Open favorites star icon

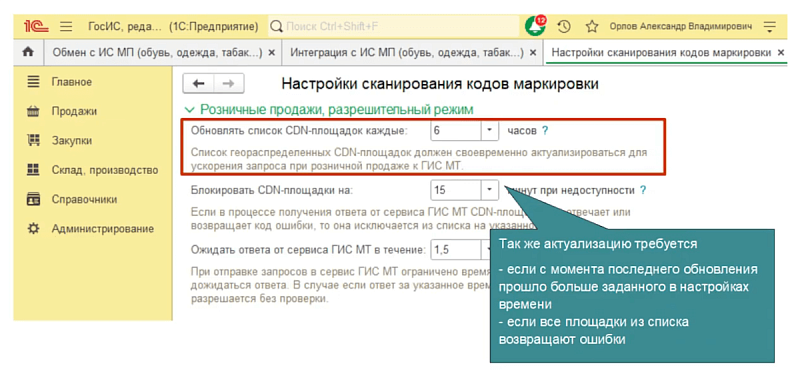pos(592,26)
